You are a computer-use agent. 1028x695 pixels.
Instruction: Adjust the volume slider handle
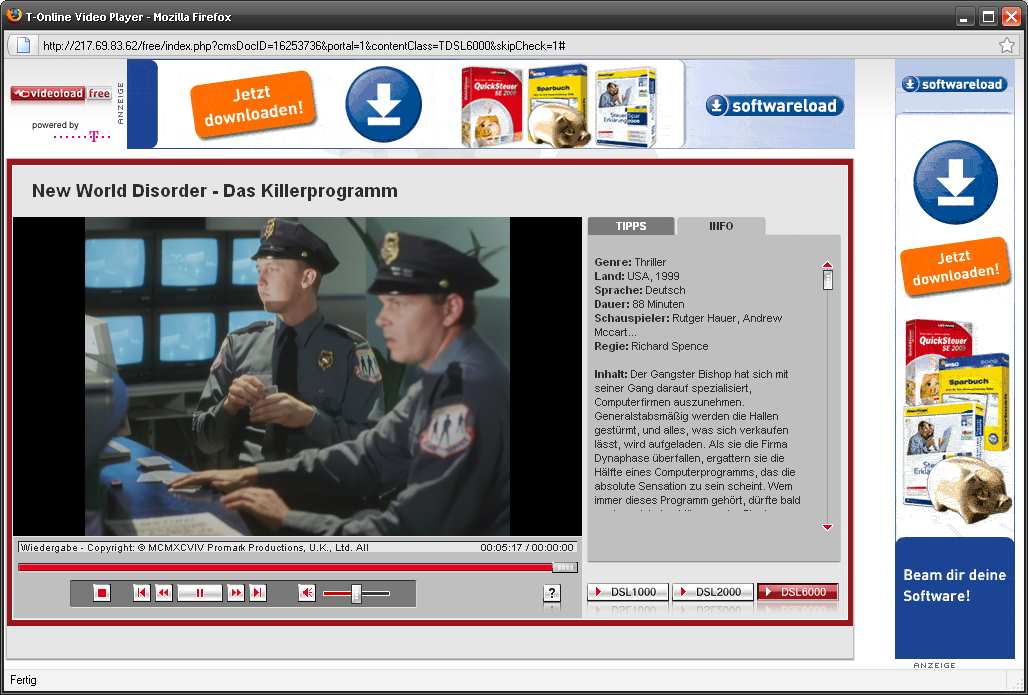[x=356, y=593]
